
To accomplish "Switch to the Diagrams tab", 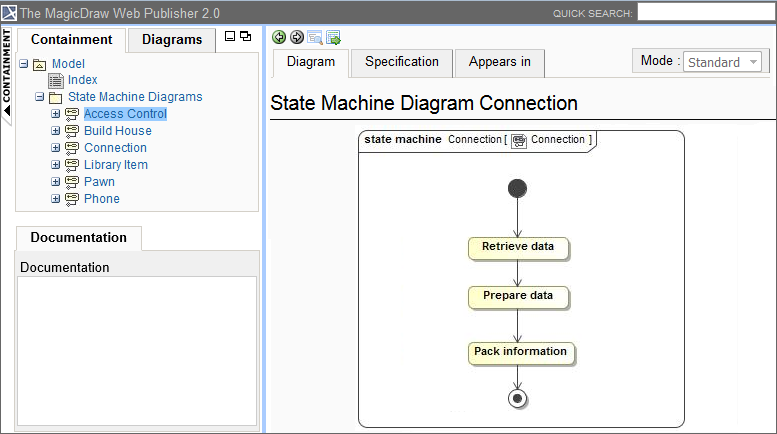I will pyautogui.click(x=172, y=40).
